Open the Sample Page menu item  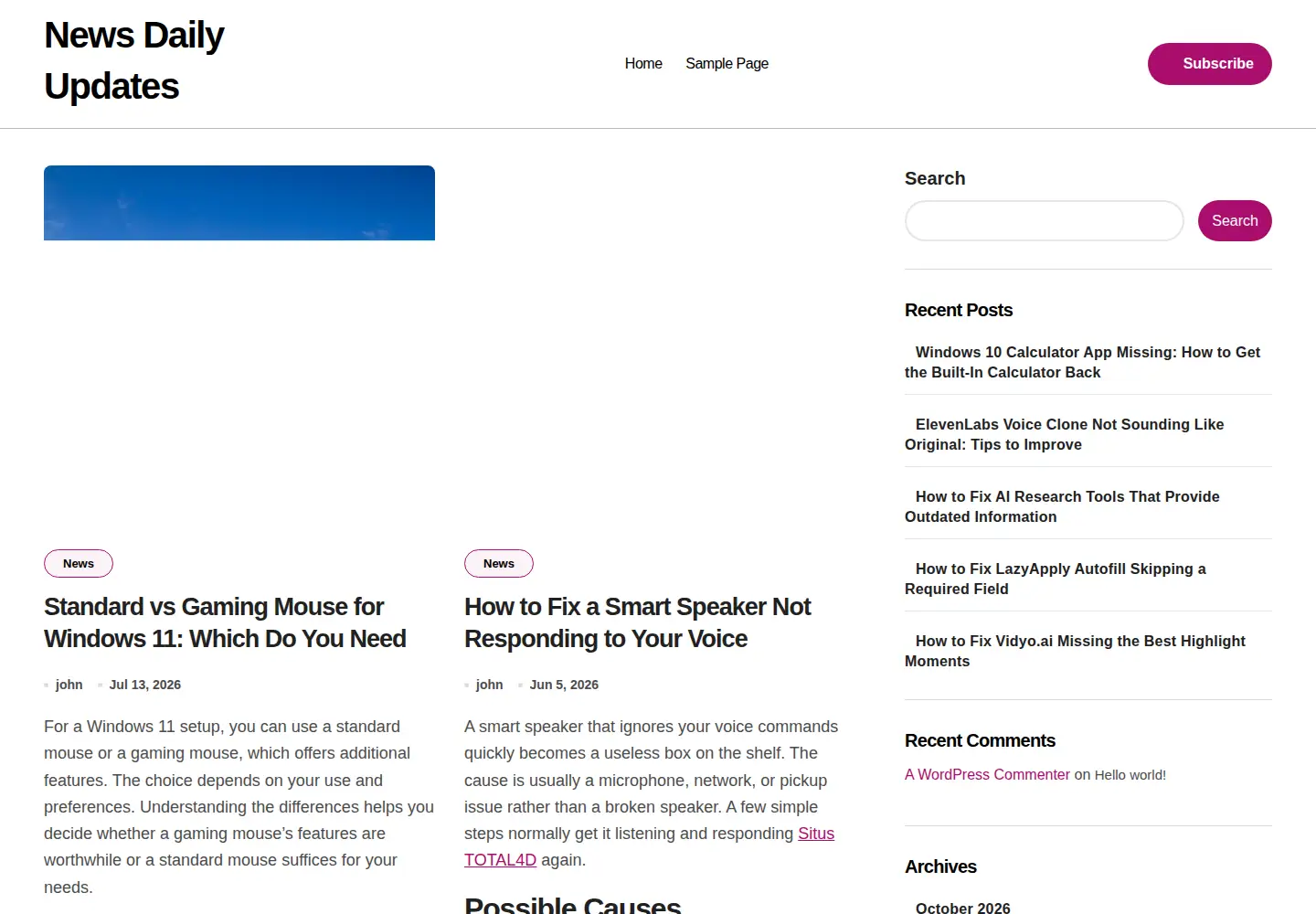(727, 63)
